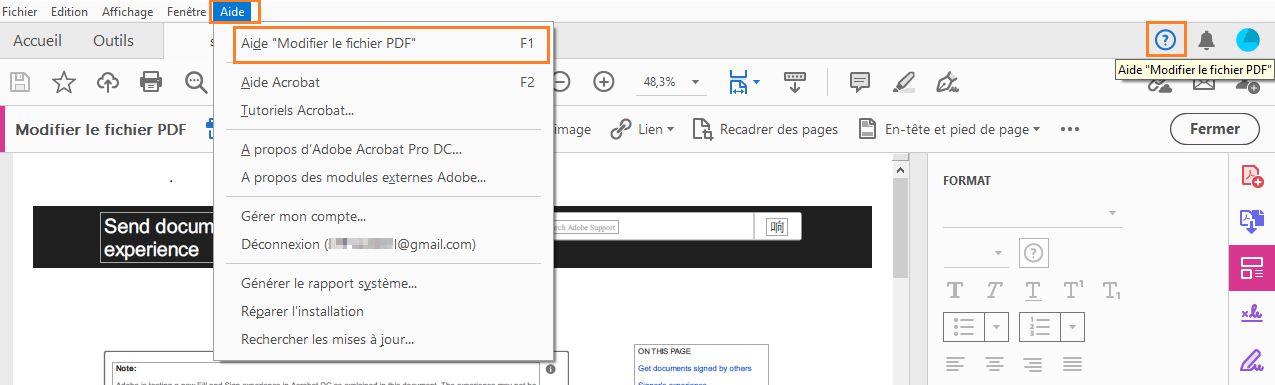Click the bulleted list button
The height and width of the screenshot is (385, 1275).
pyautogui.click(x=964, y=327)
